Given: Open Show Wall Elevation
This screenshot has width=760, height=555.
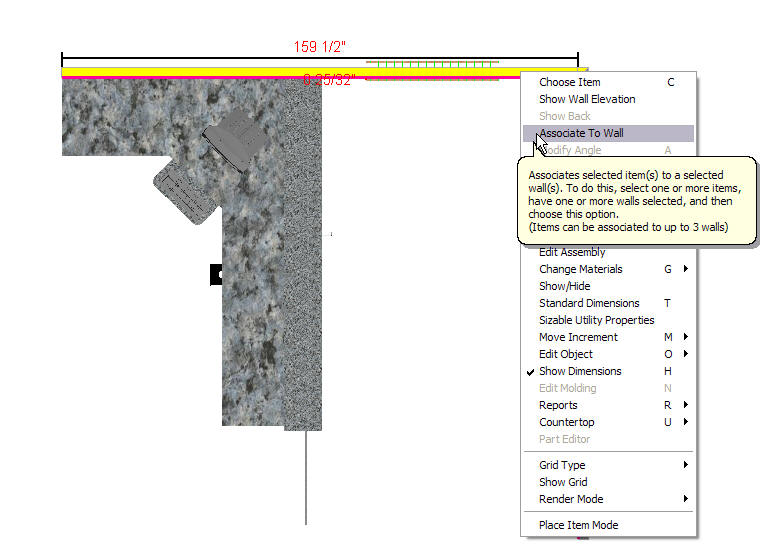Looking at the screenshot, I should pos(608,99).
